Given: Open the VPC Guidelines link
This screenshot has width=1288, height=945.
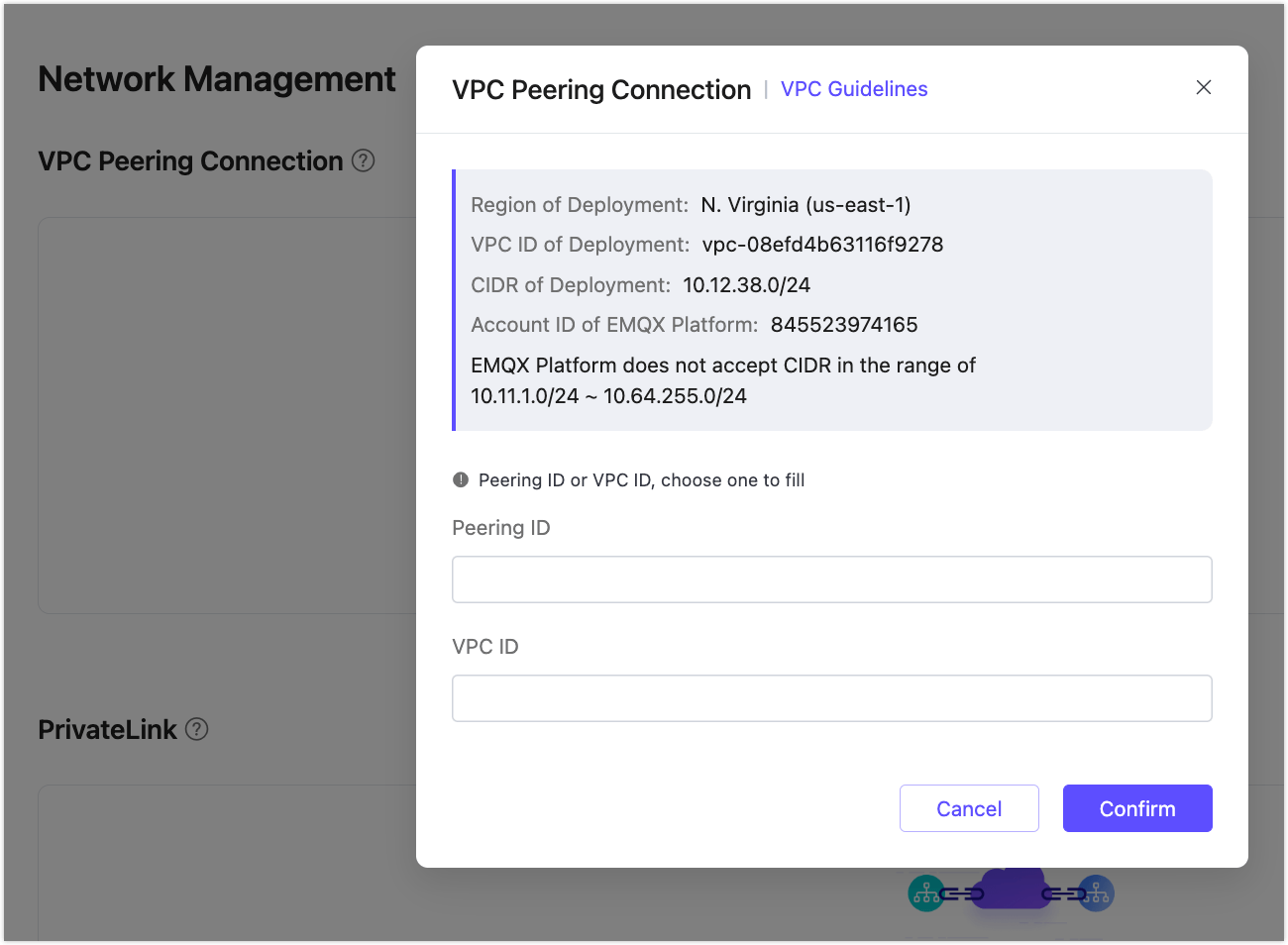Looking at the screenshot, I should (x=854, y=88).
